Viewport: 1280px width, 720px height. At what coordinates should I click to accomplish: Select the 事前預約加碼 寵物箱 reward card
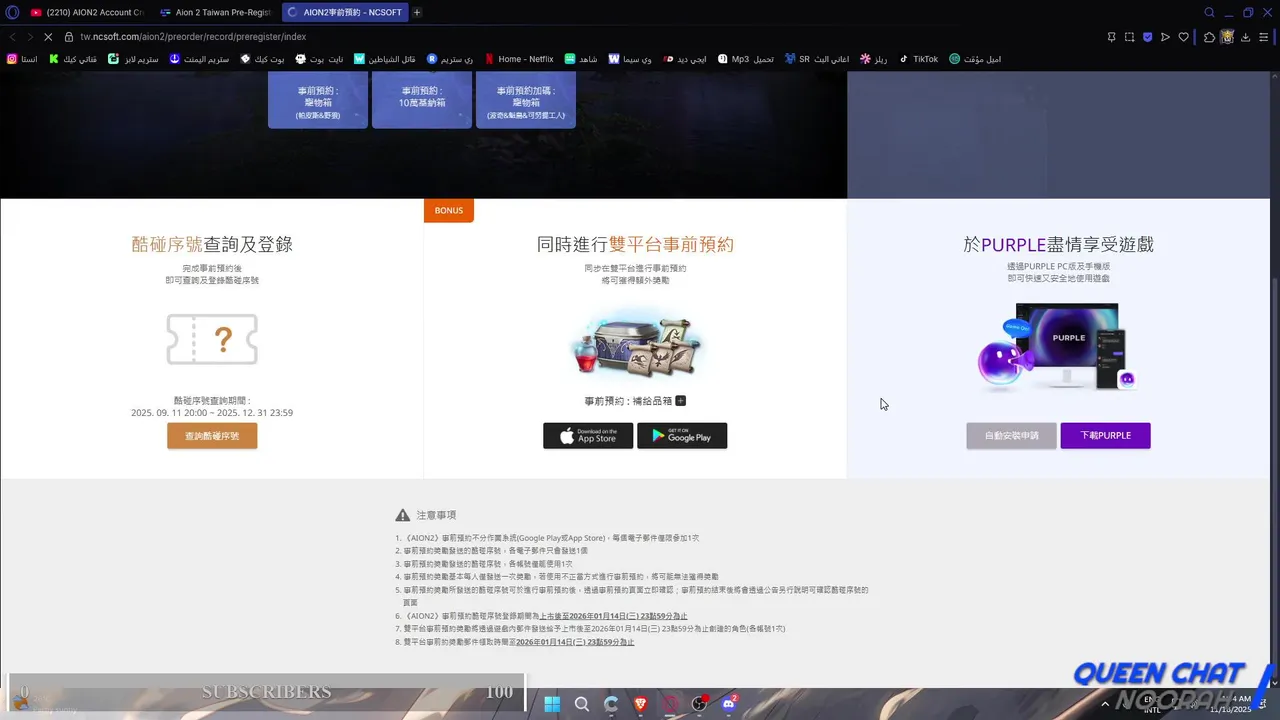click(526, 100)
